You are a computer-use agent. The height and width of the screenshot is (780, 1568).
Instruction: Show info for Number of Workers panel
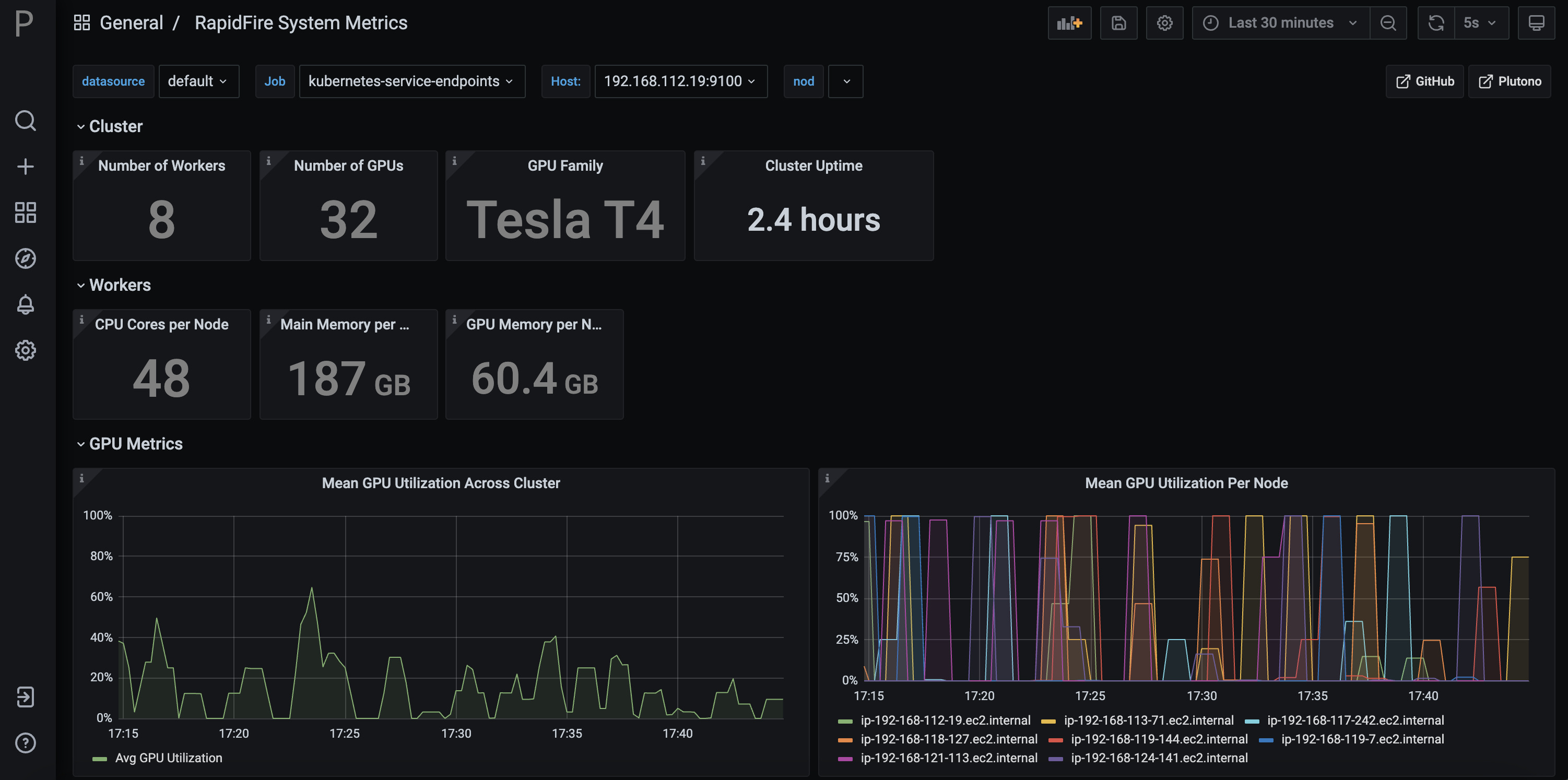click(x=81, y=161)
